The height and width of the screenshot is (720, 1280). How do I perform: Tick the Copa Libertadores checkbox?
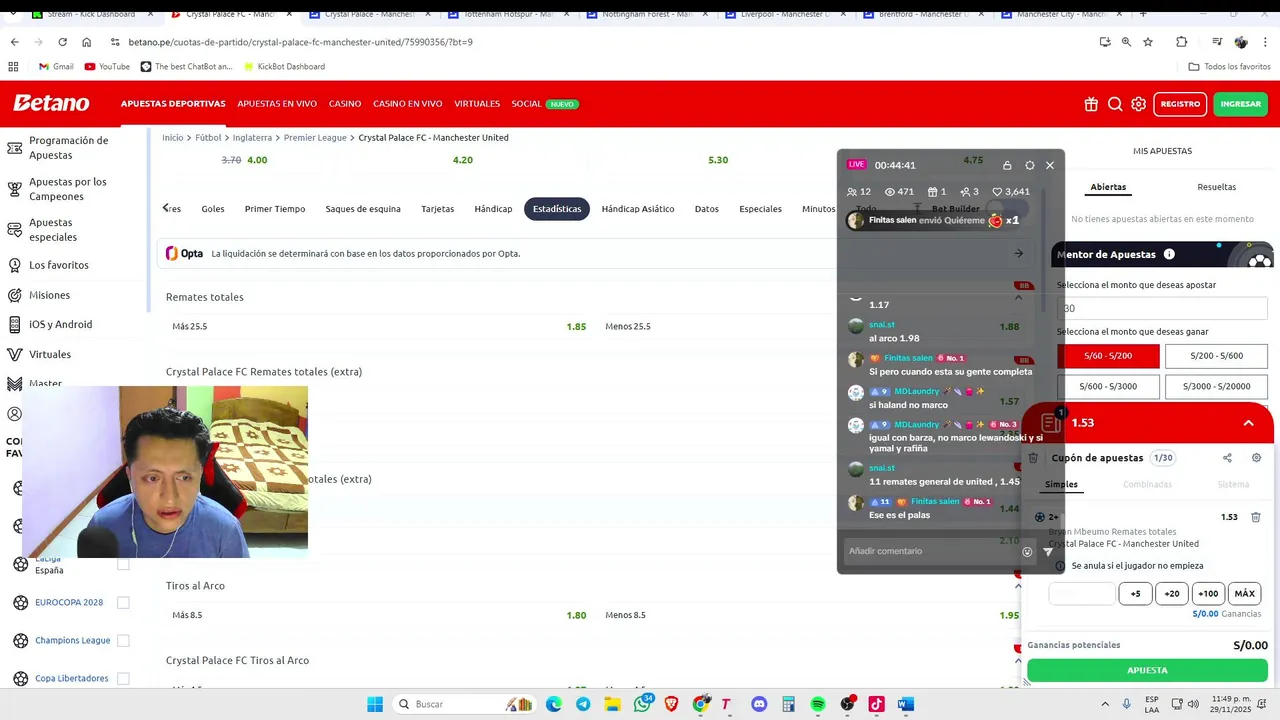tap(123, 678)
